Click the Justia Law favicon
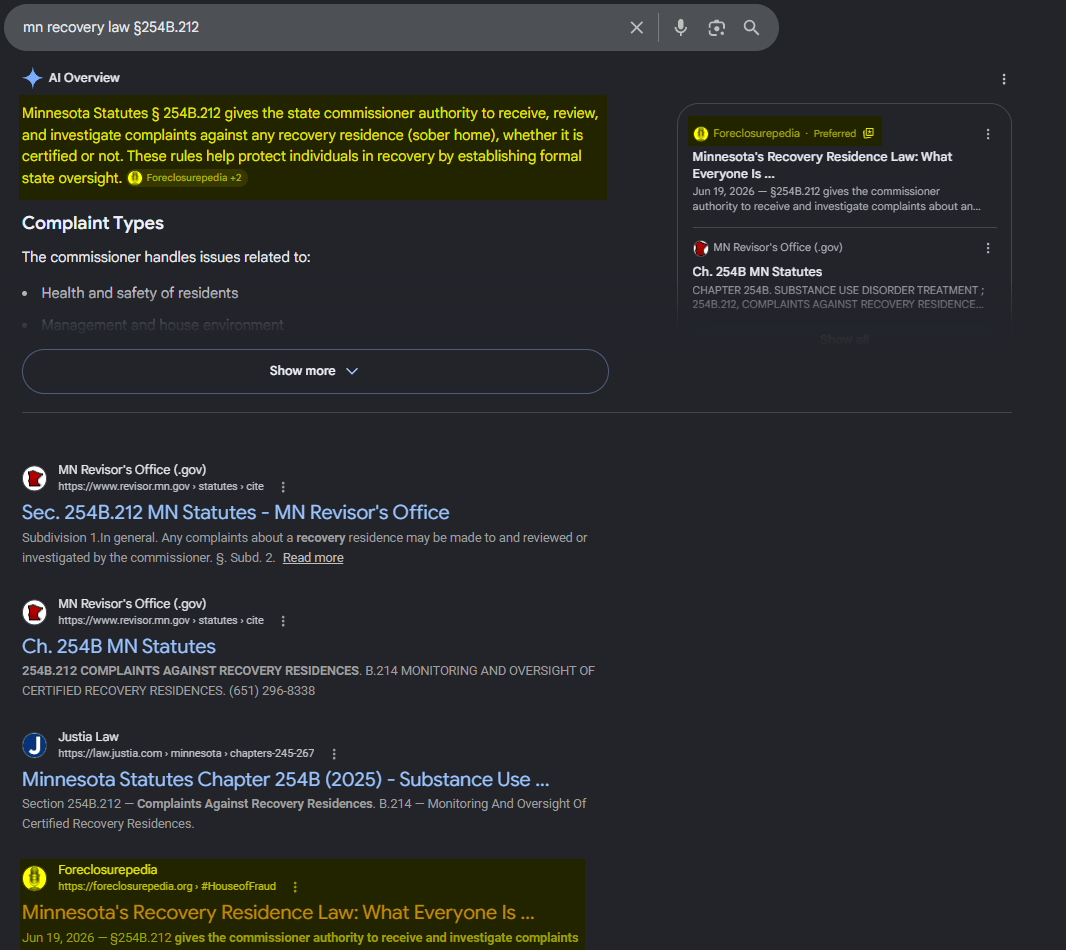The image size is (1066, 950). (x=35, y=745)
